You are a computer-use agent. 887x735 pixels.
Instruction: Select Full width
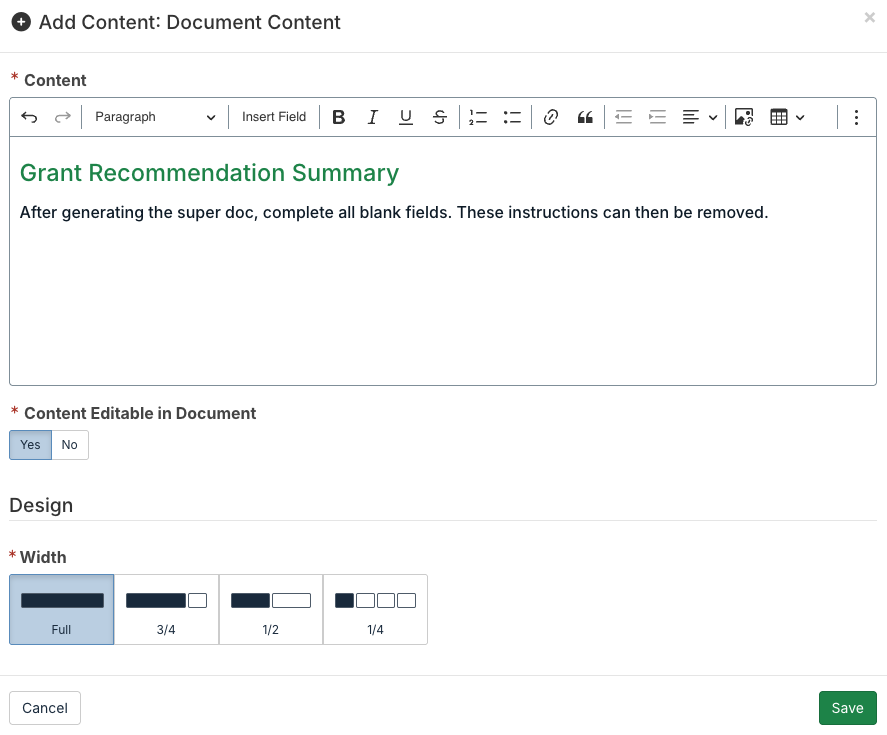click(x=62, y=609)
